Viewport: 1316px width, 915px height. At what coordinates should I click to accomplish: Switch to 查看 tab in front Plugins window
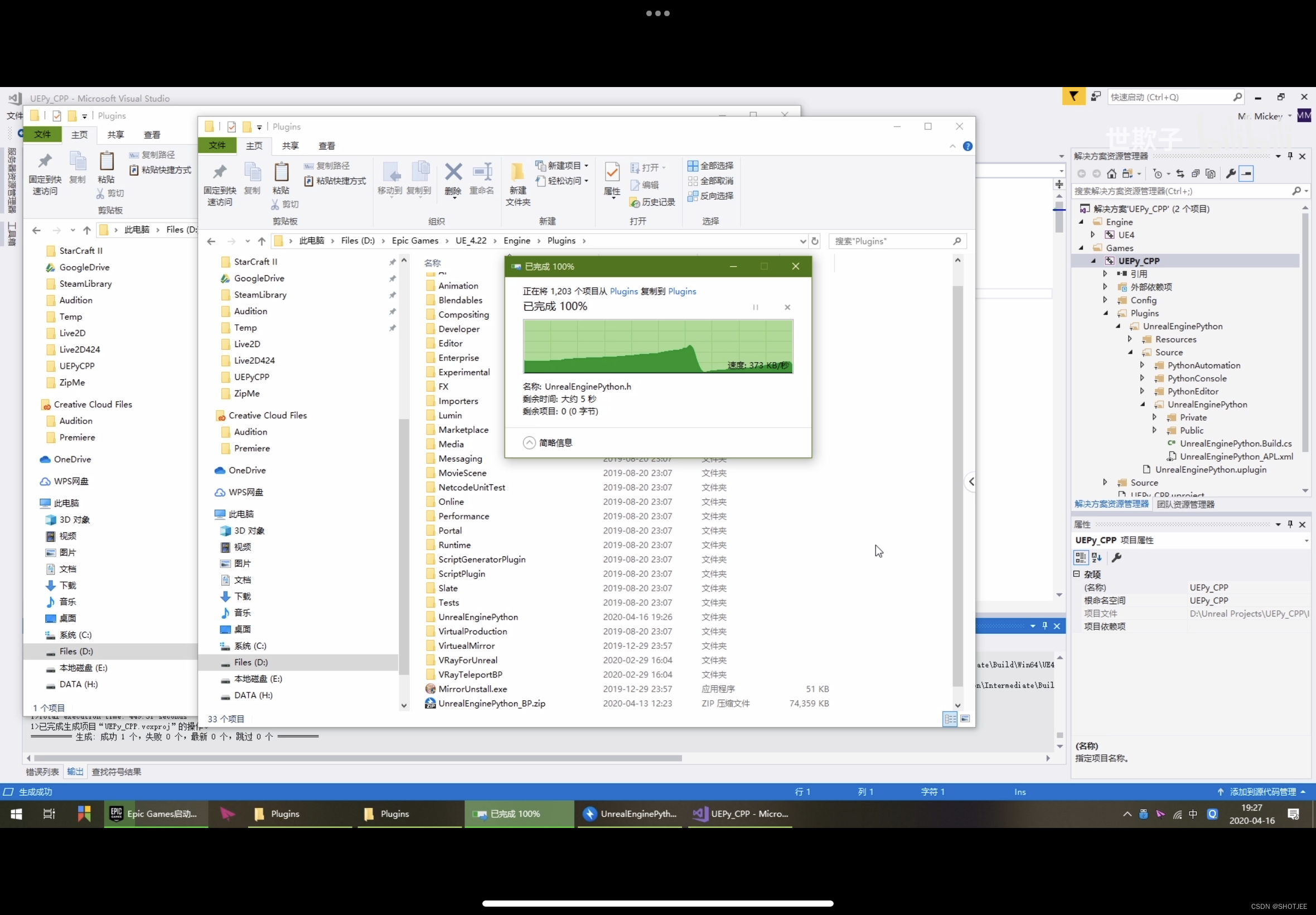click(x=327, y=146)
